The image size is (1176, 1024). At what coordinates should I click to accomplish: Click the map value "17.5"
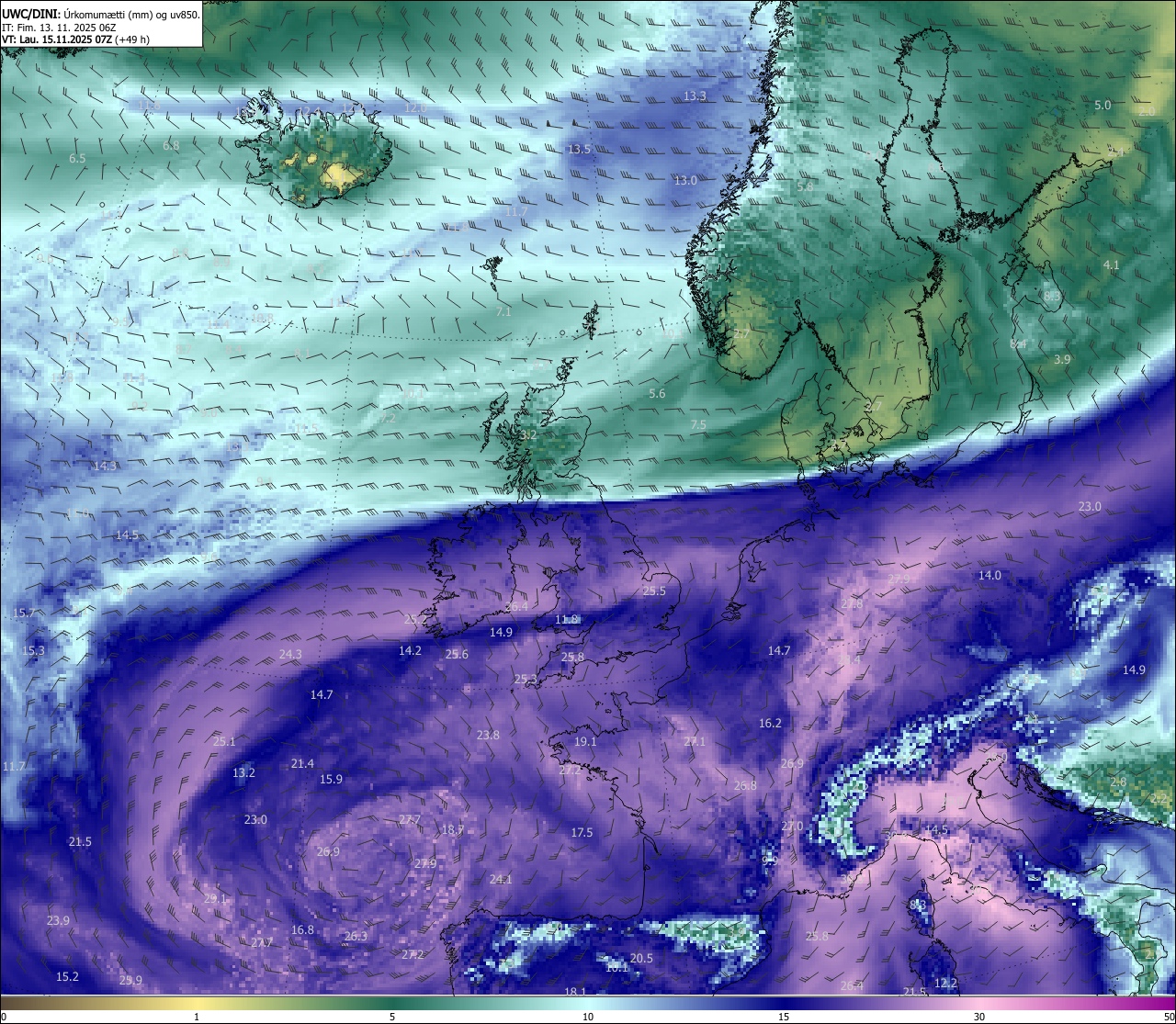click(582, 833)
